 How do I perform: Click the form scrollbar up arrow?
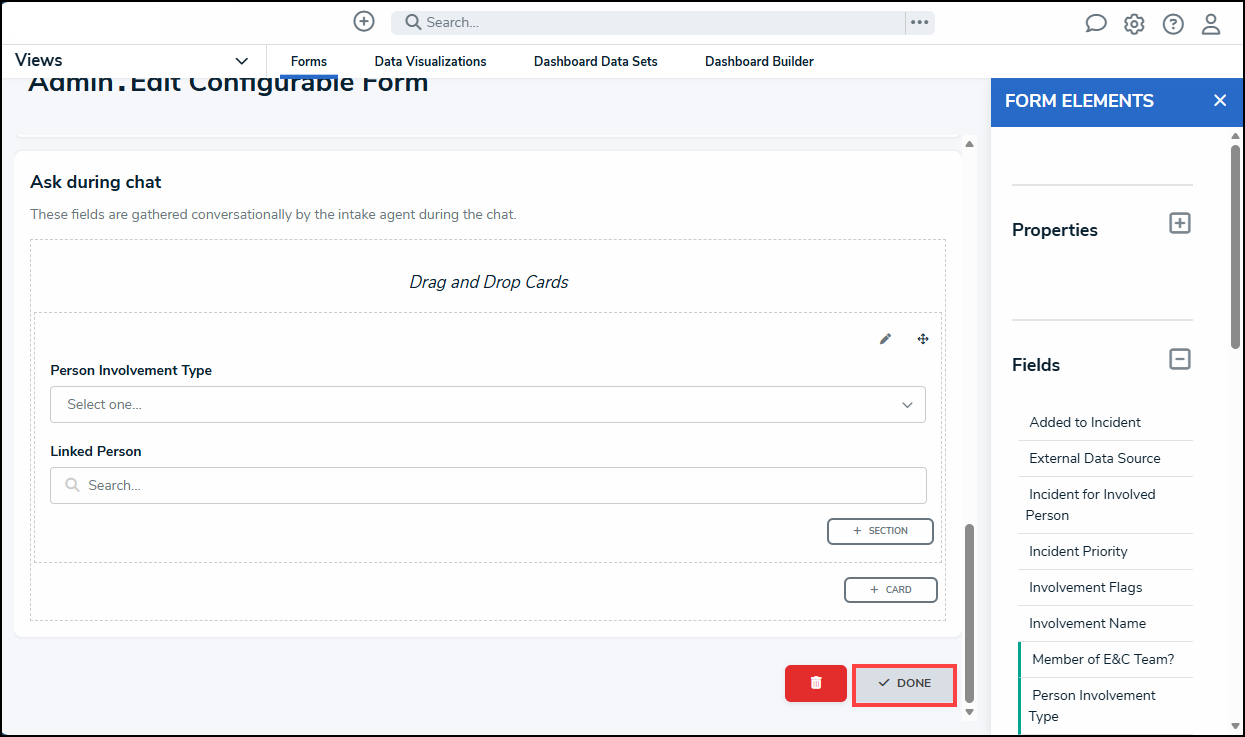pyautogui.click(x=969, y=144)
